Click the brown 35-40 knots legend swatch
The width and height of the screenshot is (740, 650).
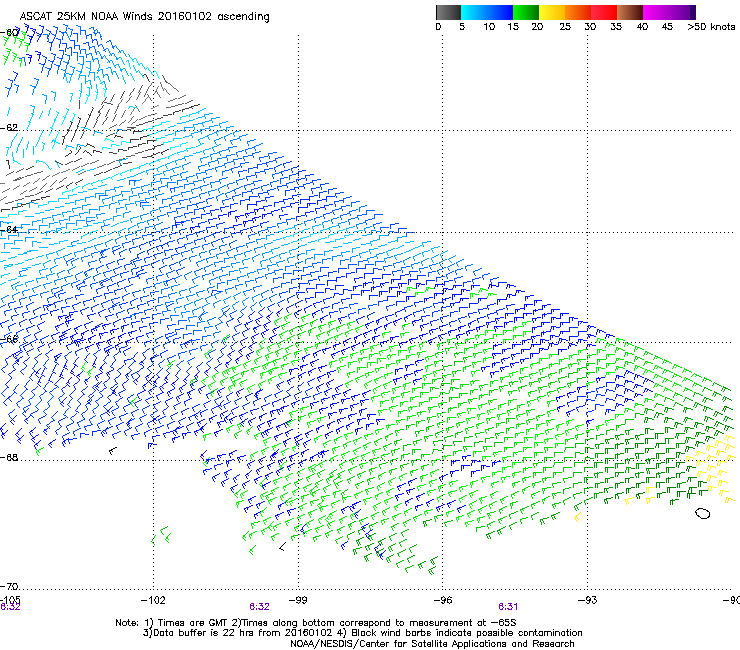[x=630, y=12]
